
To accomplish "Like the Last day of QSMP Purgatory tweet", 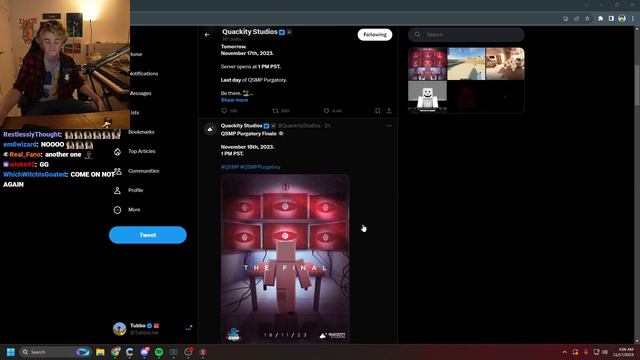I will [327, 111].
